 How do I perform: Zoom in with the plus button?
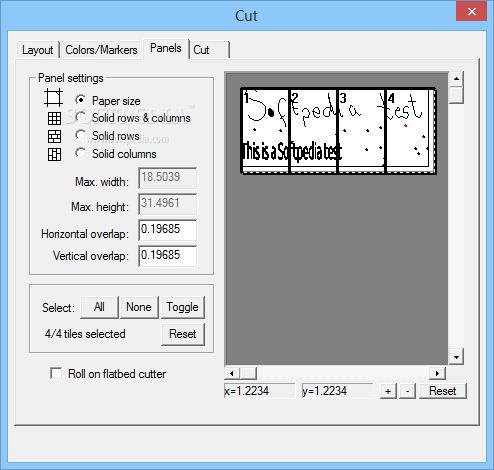click(x=388, y=391)
